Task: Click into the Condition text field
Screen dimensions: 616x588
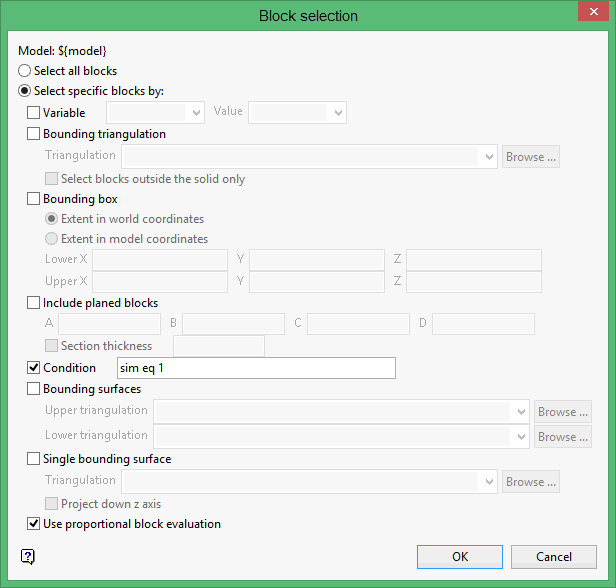Action: 256,368
